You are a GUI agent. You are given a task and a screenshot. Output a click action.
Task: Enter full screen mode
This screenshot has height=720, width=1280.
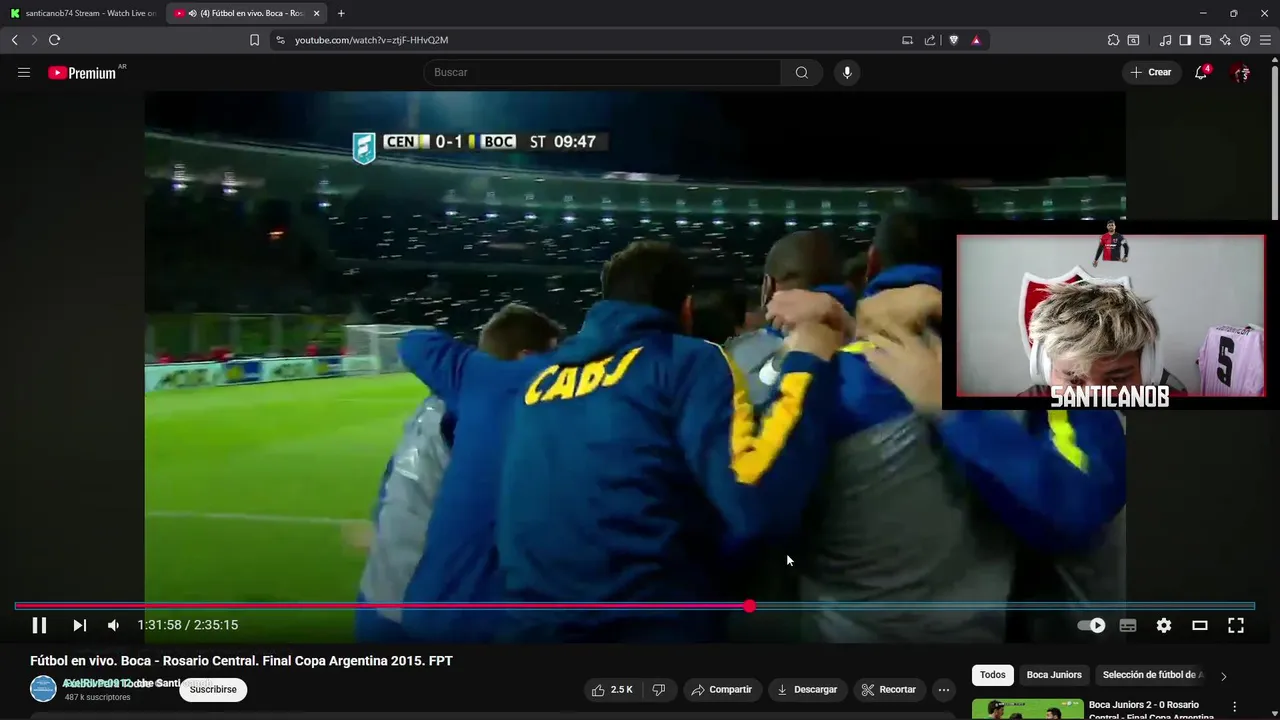tap(1236, 625)
